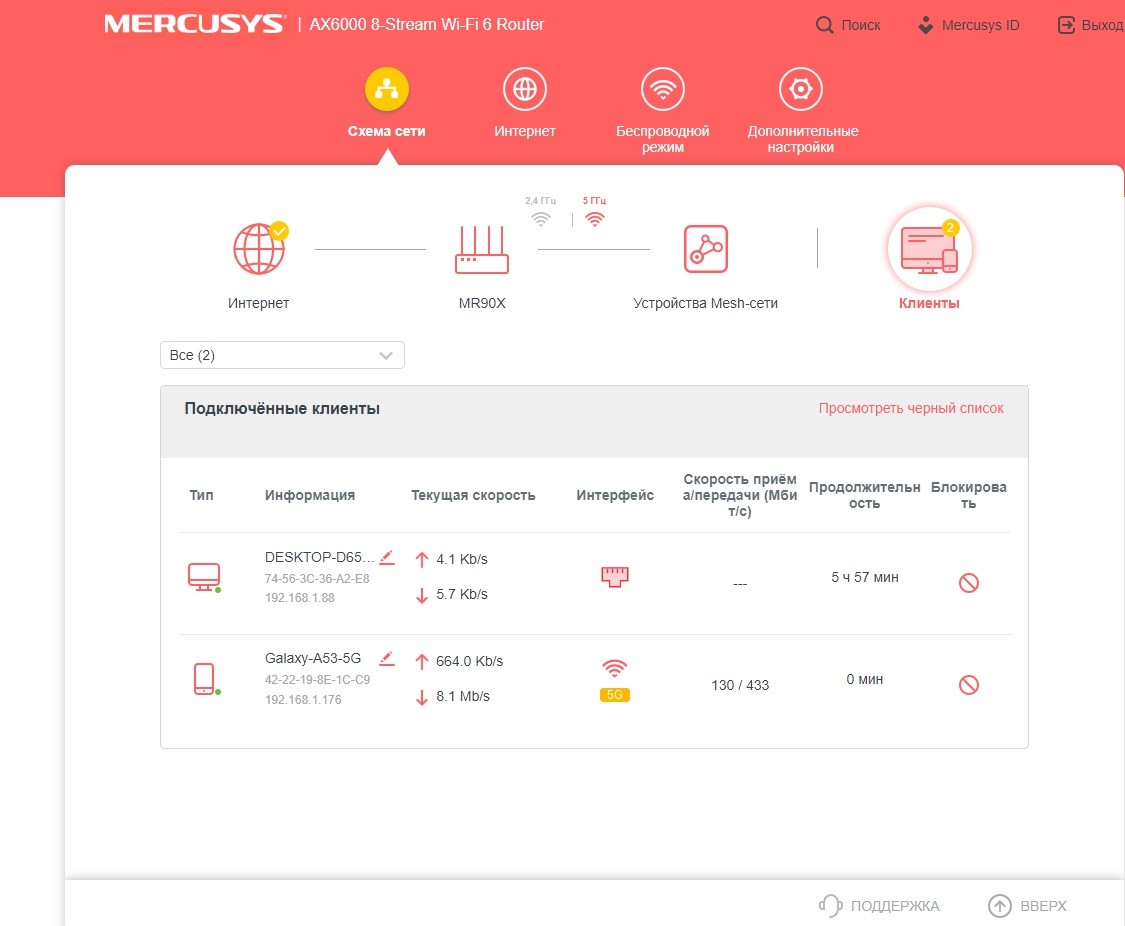The width and height of the screenshot is (1125, 926).
Task: Click MAC address 42-22-19-8E-1C-C9
Action: (317, 679)
